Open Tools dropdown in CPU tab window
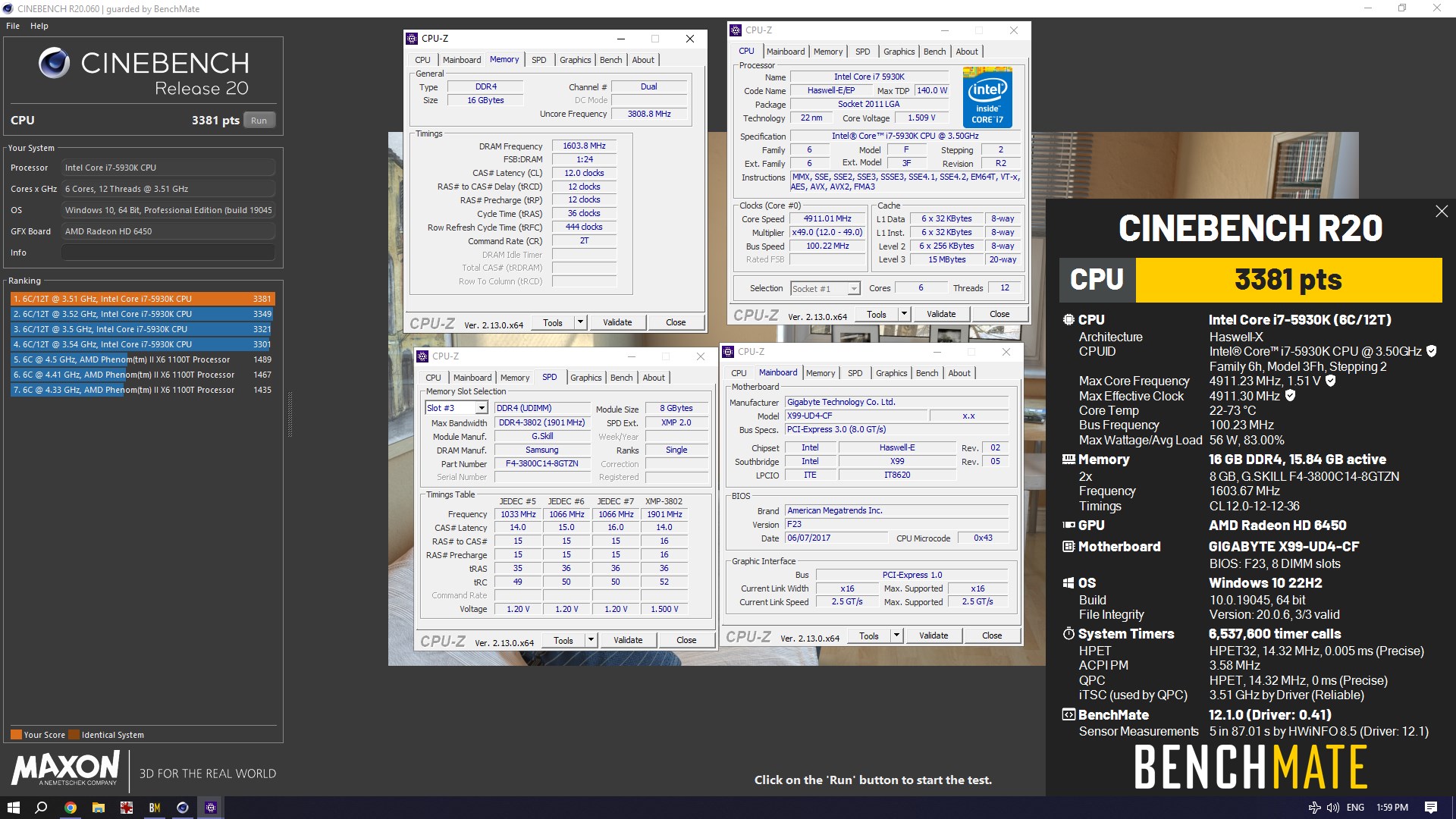Viewport: 1456px width, 819px height. click(904, 314)
